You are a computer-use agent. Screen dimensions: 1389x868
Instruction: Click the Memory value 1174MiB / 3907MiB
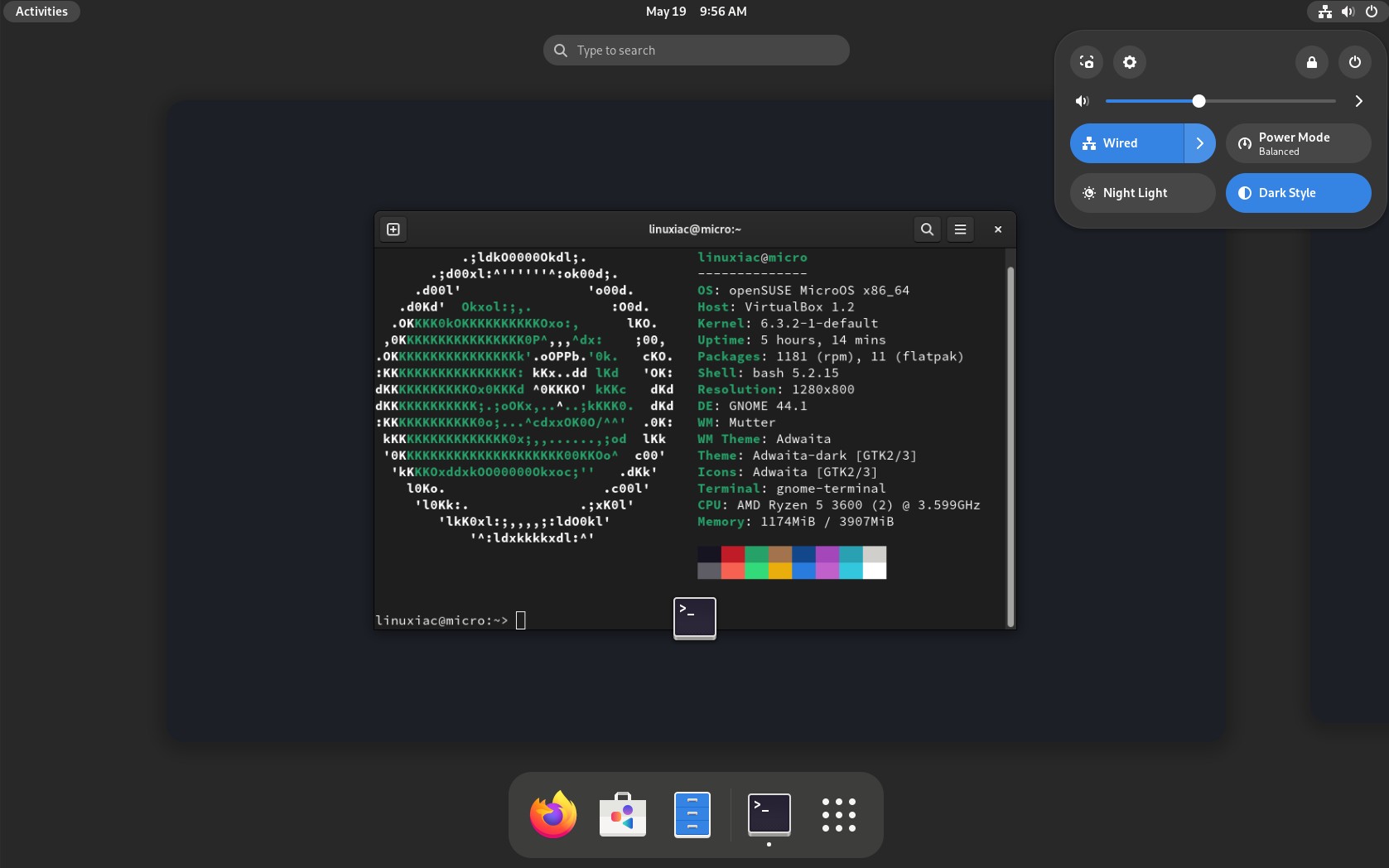point(827,522)
